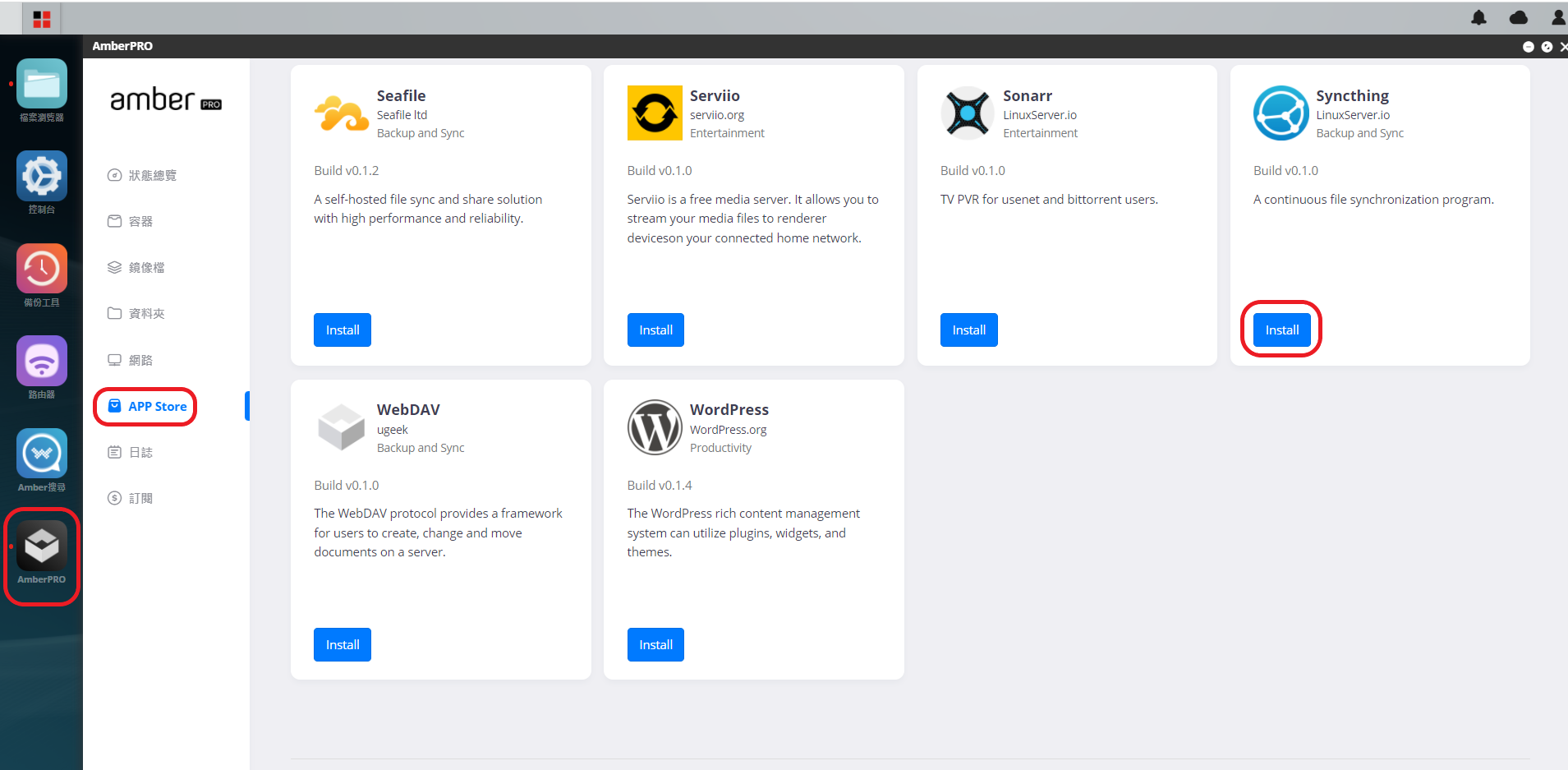Install the Syncthing app
1568x770 pixels.
tap(1282, 330)
